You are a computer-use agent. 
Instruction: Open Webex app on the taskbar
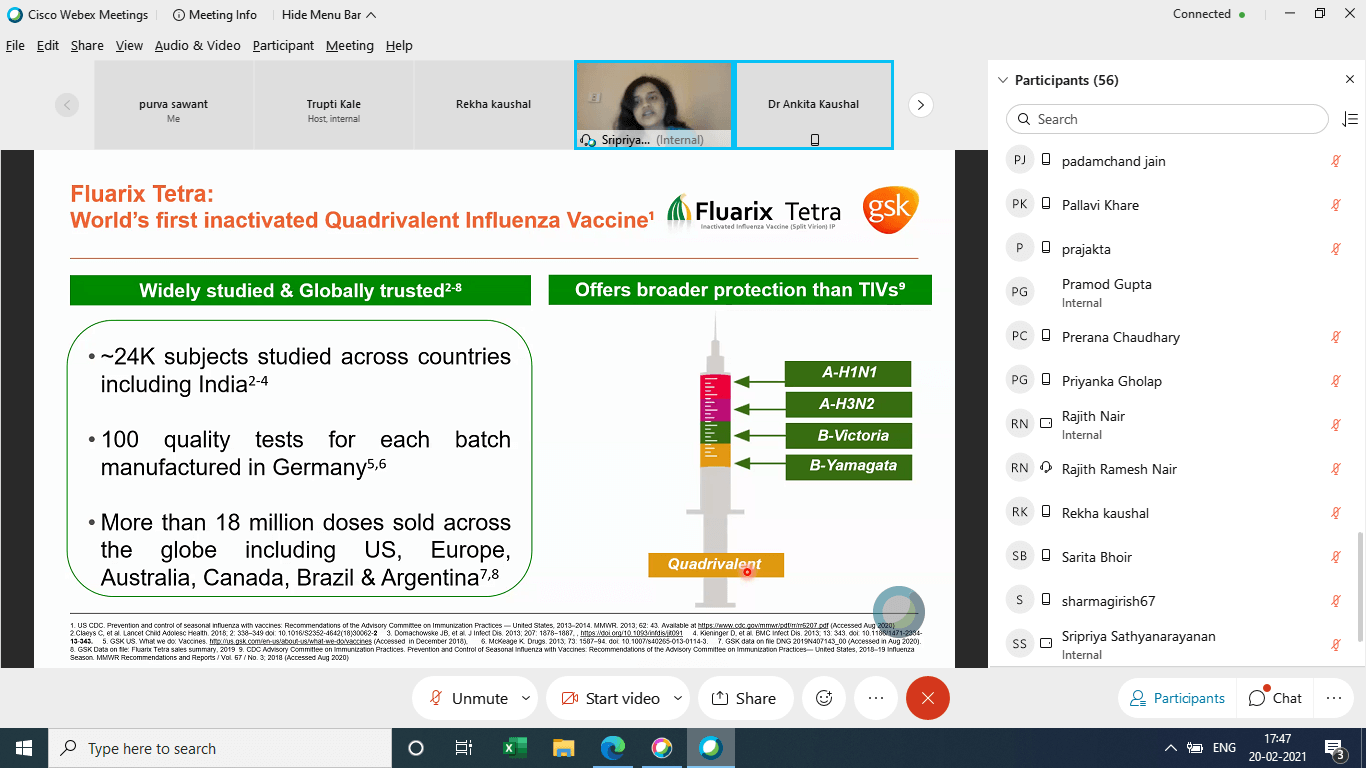[711, 748]
